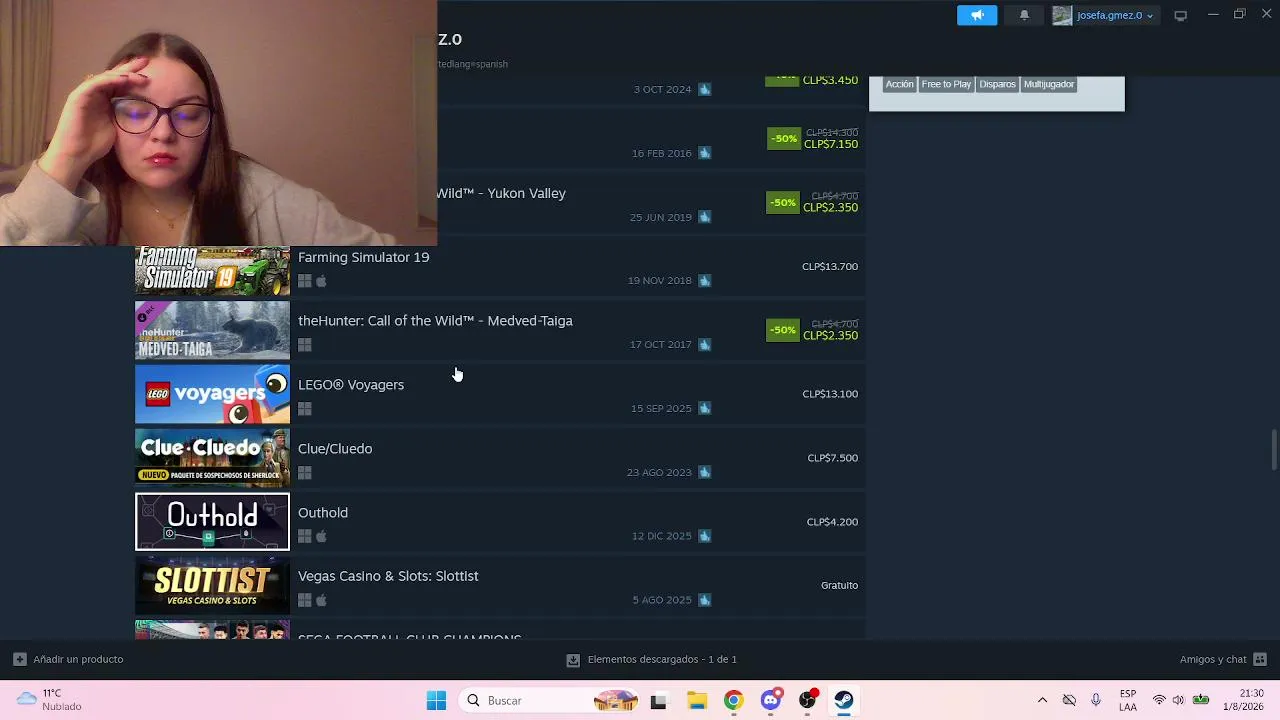Viewport: 1280px width, 720px height.
Task: Open the notifications bell
Action: click(1024, 15)
